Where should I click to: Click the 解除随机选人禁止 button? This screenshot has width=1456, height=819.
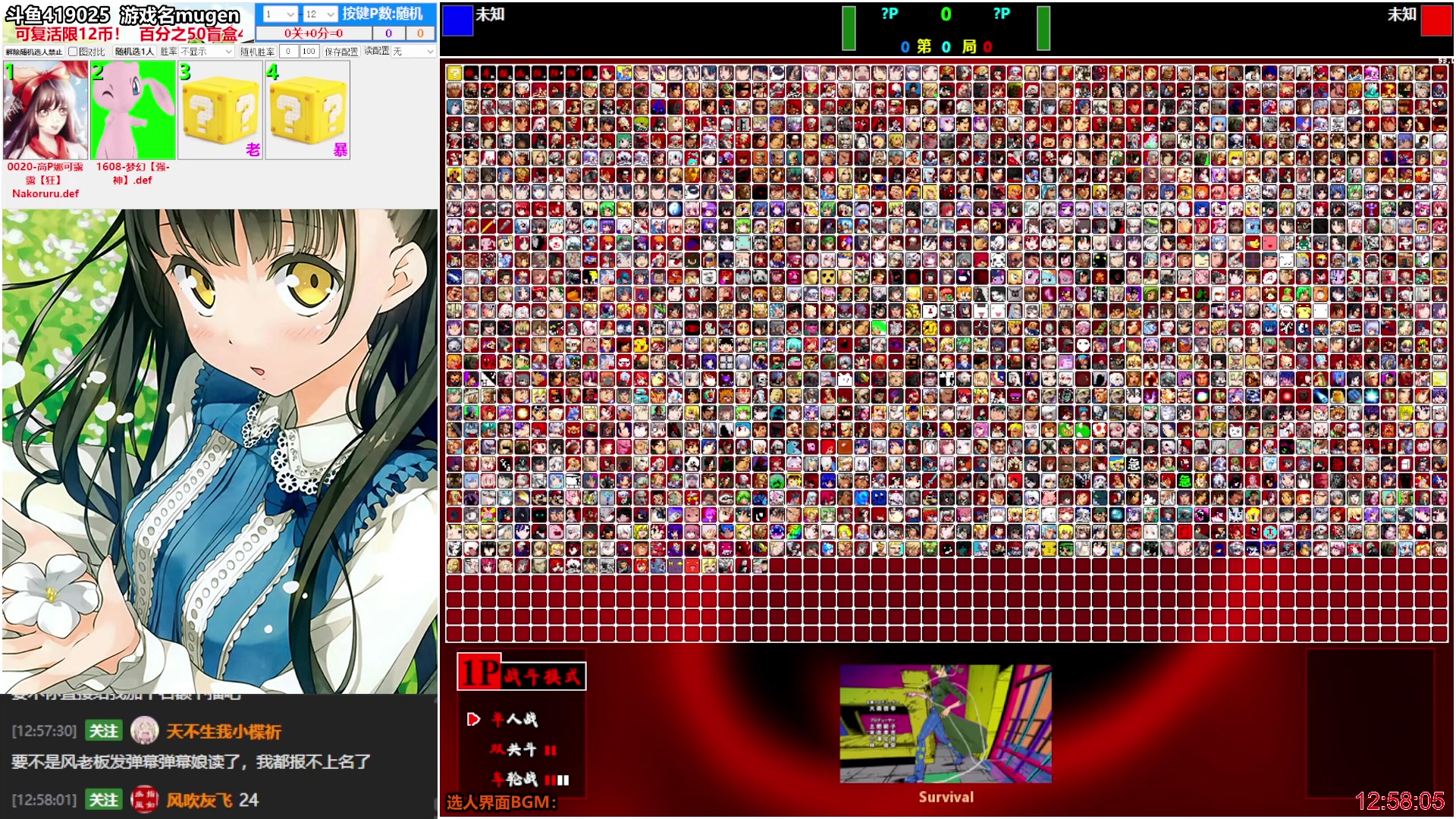click(34, 52)
